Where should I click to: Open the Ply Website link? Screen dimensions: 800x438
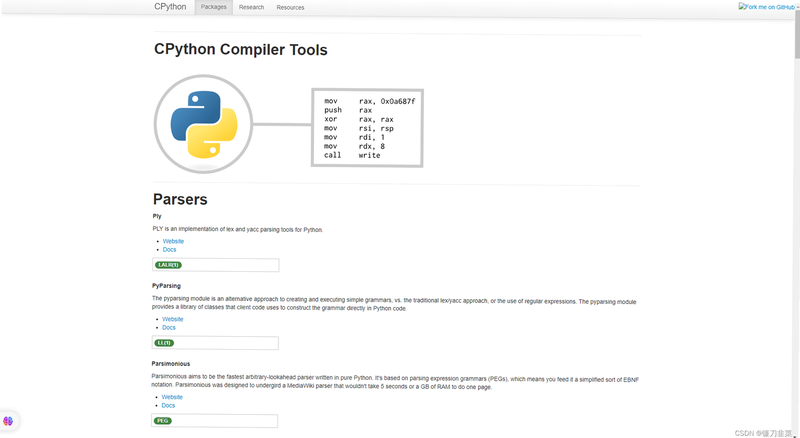coord(173,241)
